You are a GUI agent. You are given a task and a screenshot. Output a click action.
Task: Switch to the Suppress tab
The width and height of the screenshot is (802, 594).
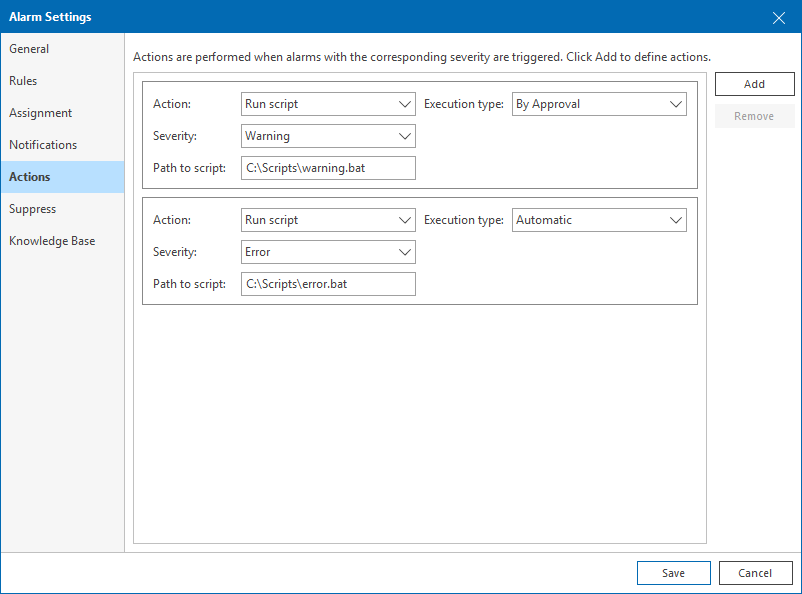coord(33,209)
